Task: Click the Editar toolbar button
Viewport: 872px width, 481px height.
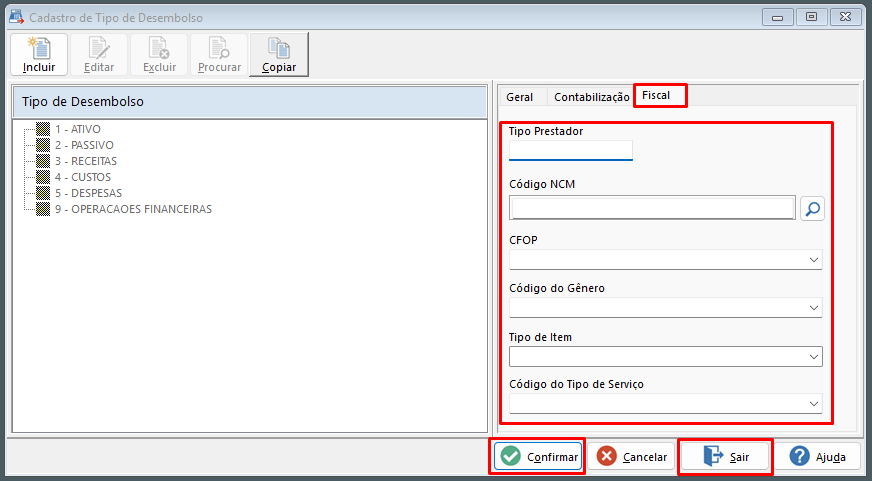Action: tap(98, 54)
